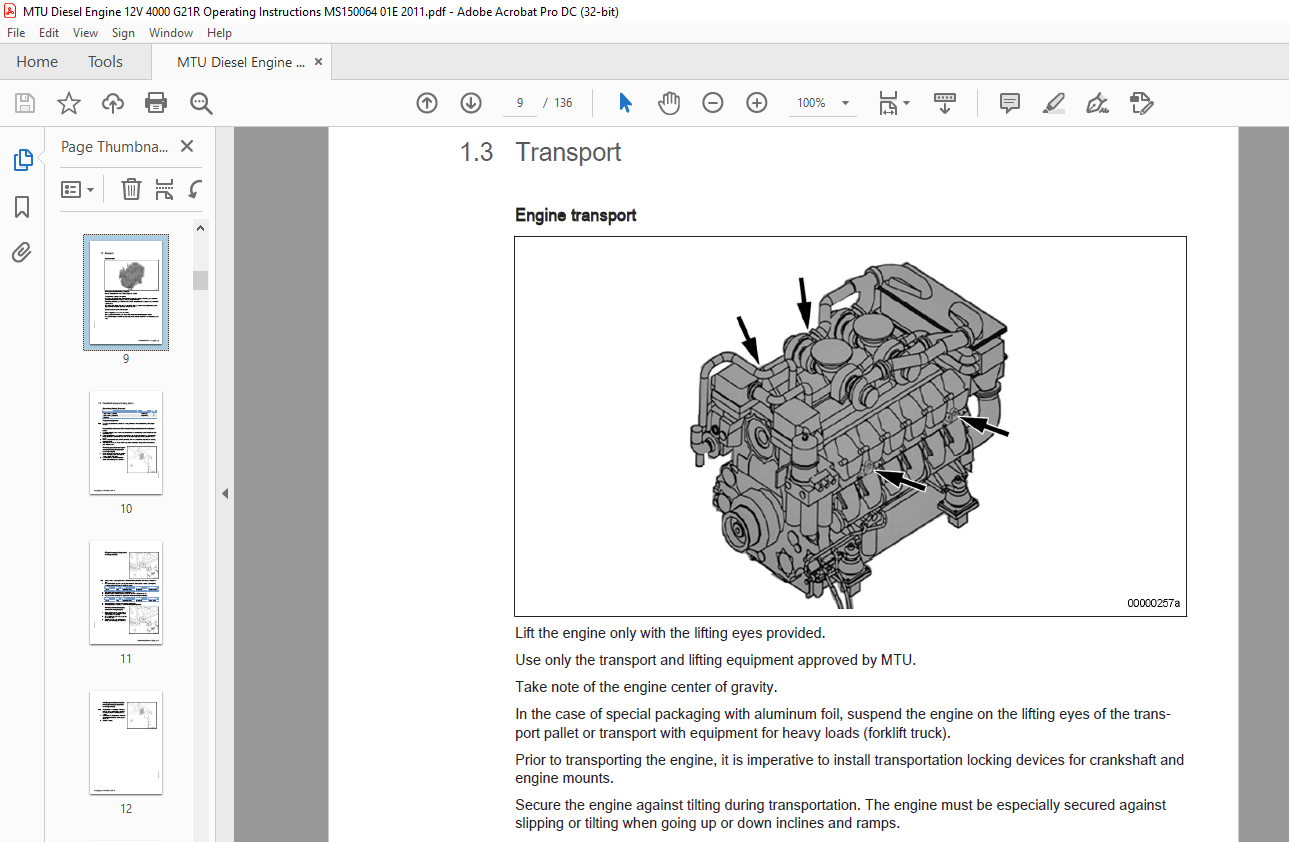Click thumbnails panel scroll up arrow
Screen dimensions: 1289x842
pyautogui.click(x=200, y=228)
